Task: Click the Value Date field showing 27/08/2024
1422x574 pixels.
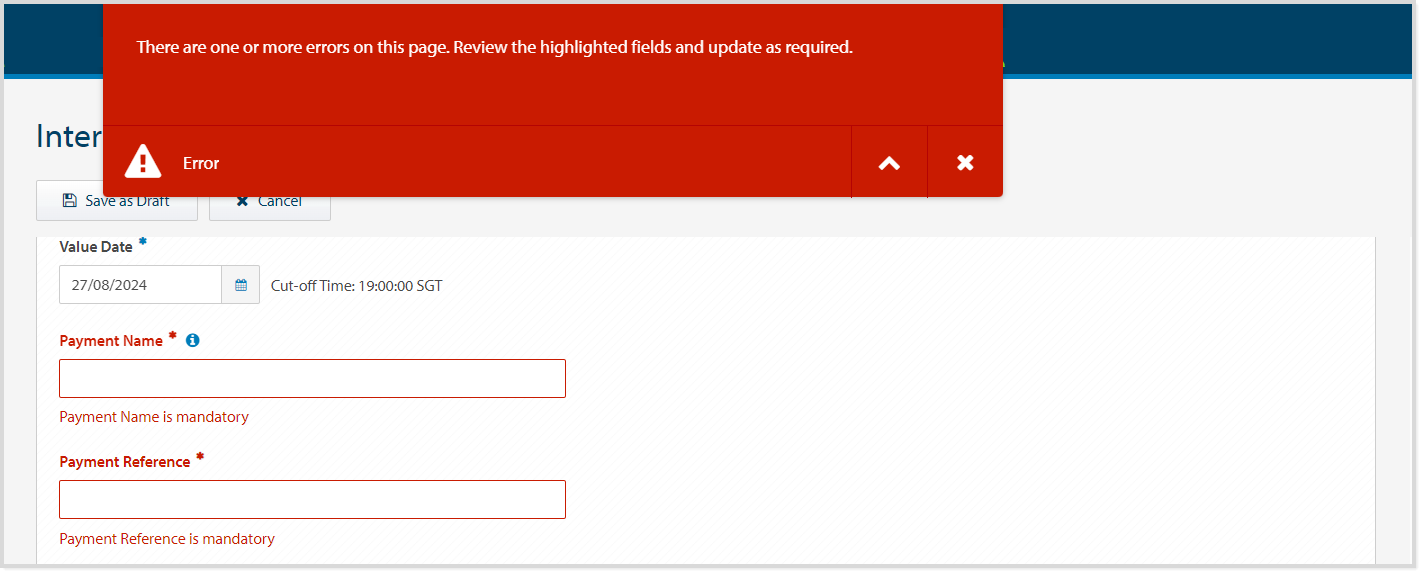Action: point(140,285)
